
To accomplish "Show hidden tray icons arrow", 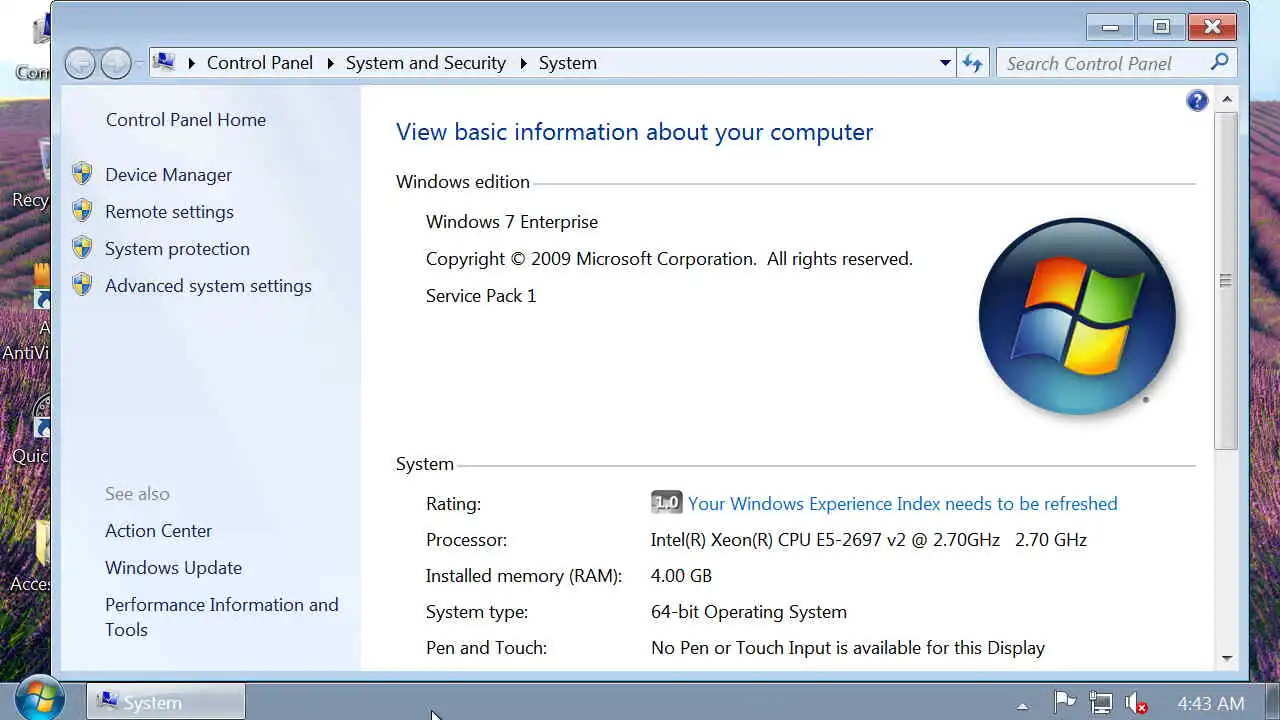I will 1021,705.
